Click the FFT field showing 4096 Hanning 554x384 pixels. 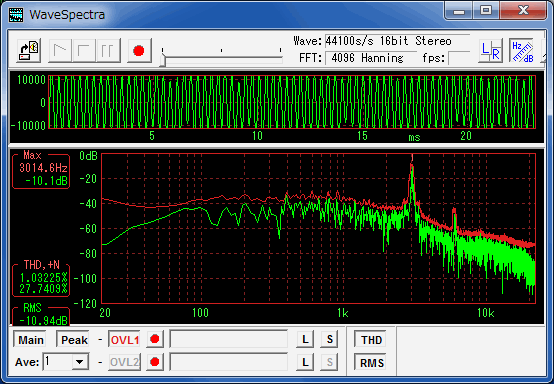click(371, 58)
